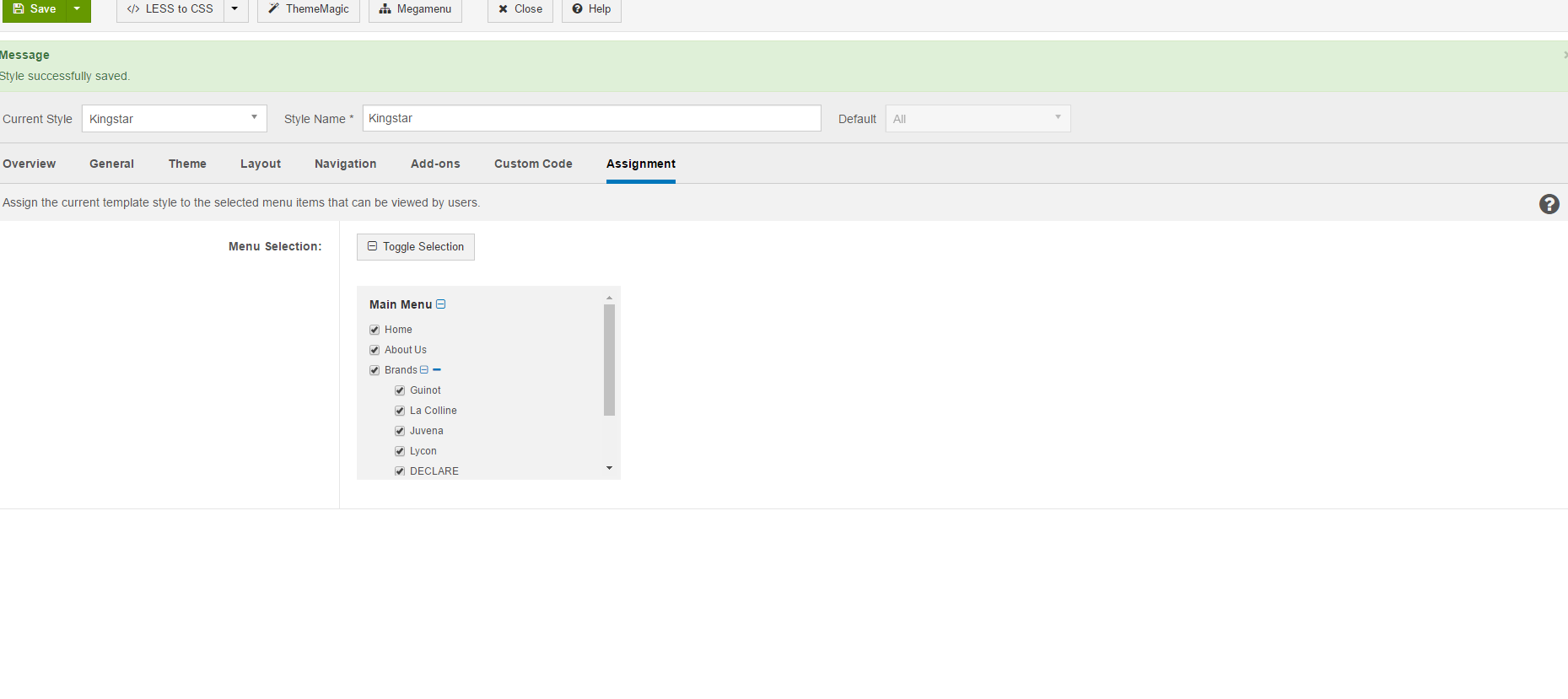Viewport: 1568px width, 699px height.
Task: Click the 'Style successfully saved.' message text
Action: coord(65,76)
